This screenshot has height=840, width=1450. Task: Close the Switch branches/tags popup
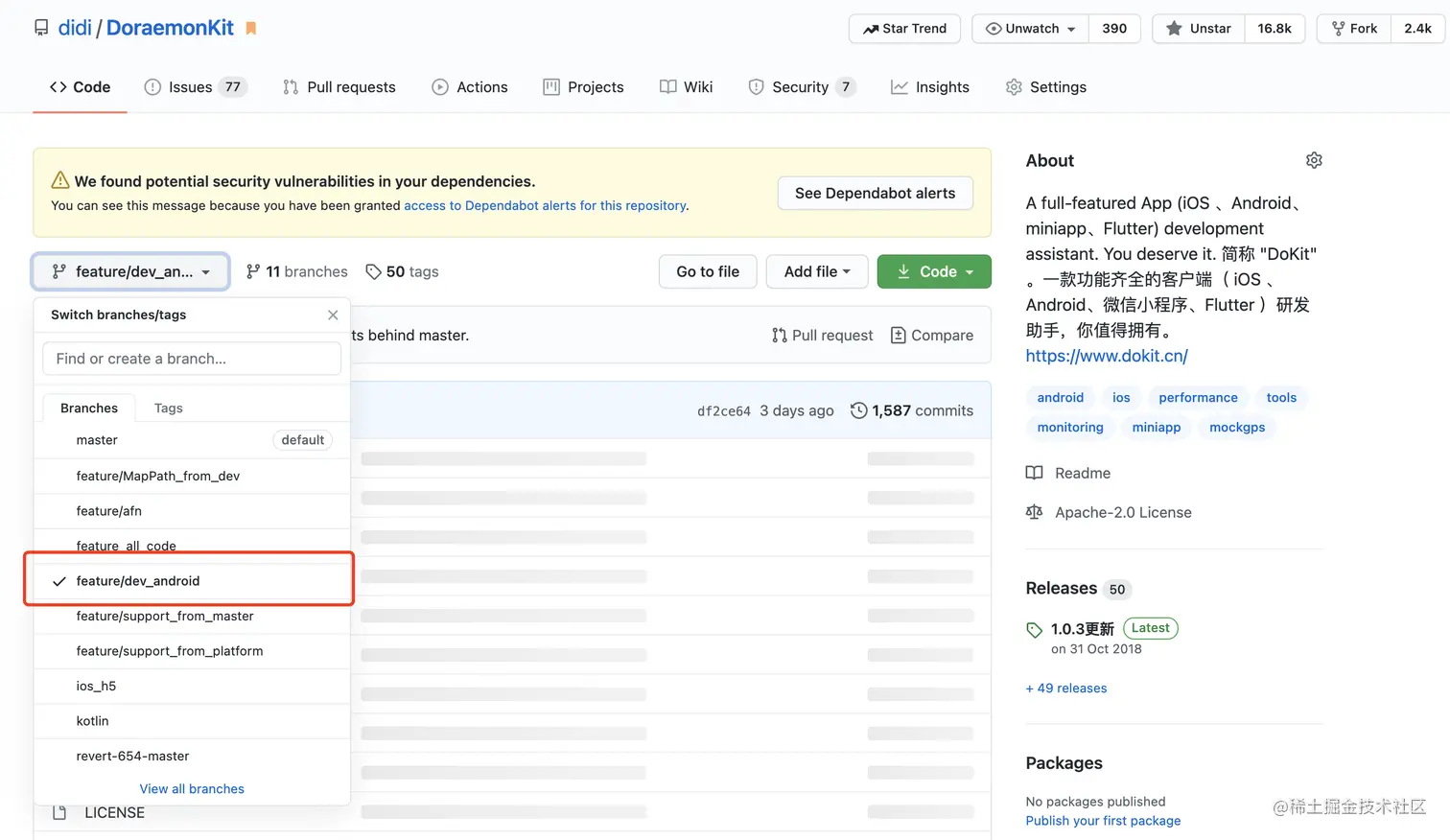pyautogui.click(x=333, y=315)
